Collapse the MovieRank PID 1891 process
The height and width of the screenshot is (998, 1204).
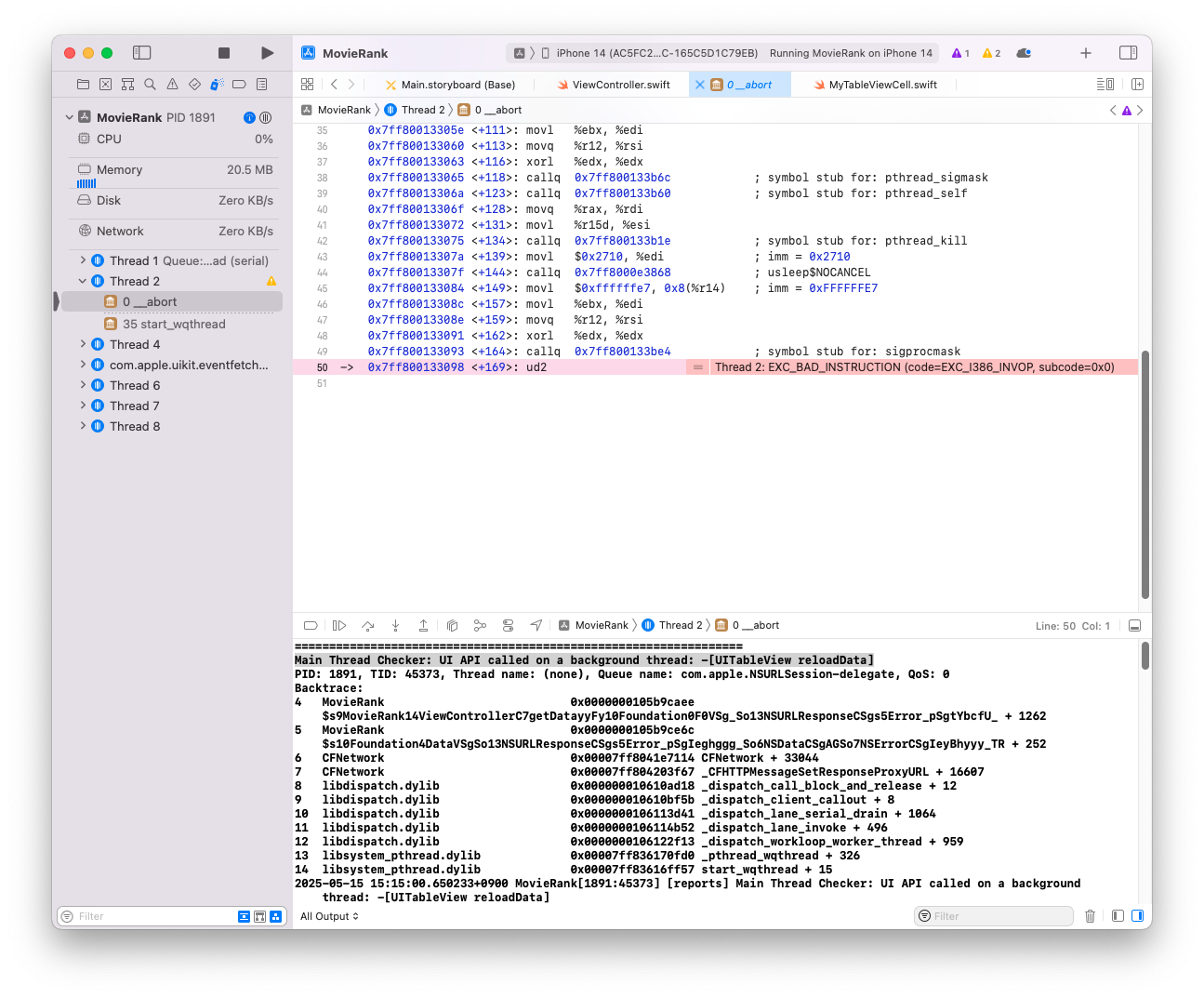point(70,117)
